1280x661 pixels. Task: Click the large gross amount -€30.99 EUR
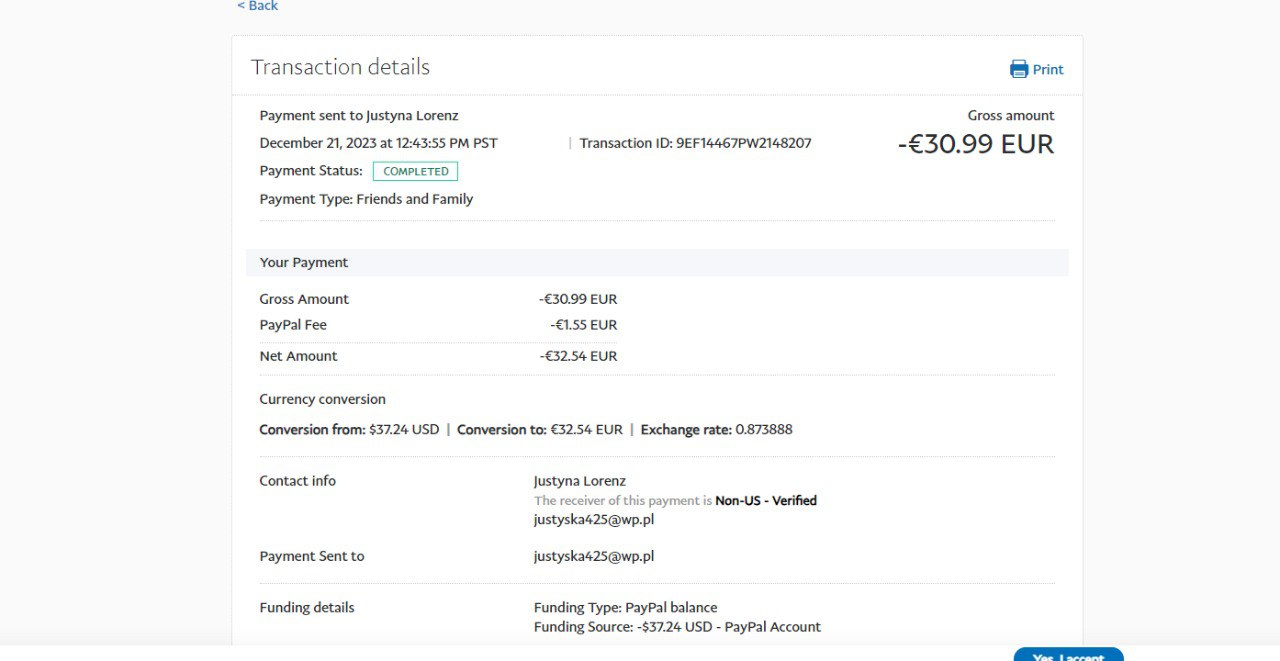(x=975, y=144)
